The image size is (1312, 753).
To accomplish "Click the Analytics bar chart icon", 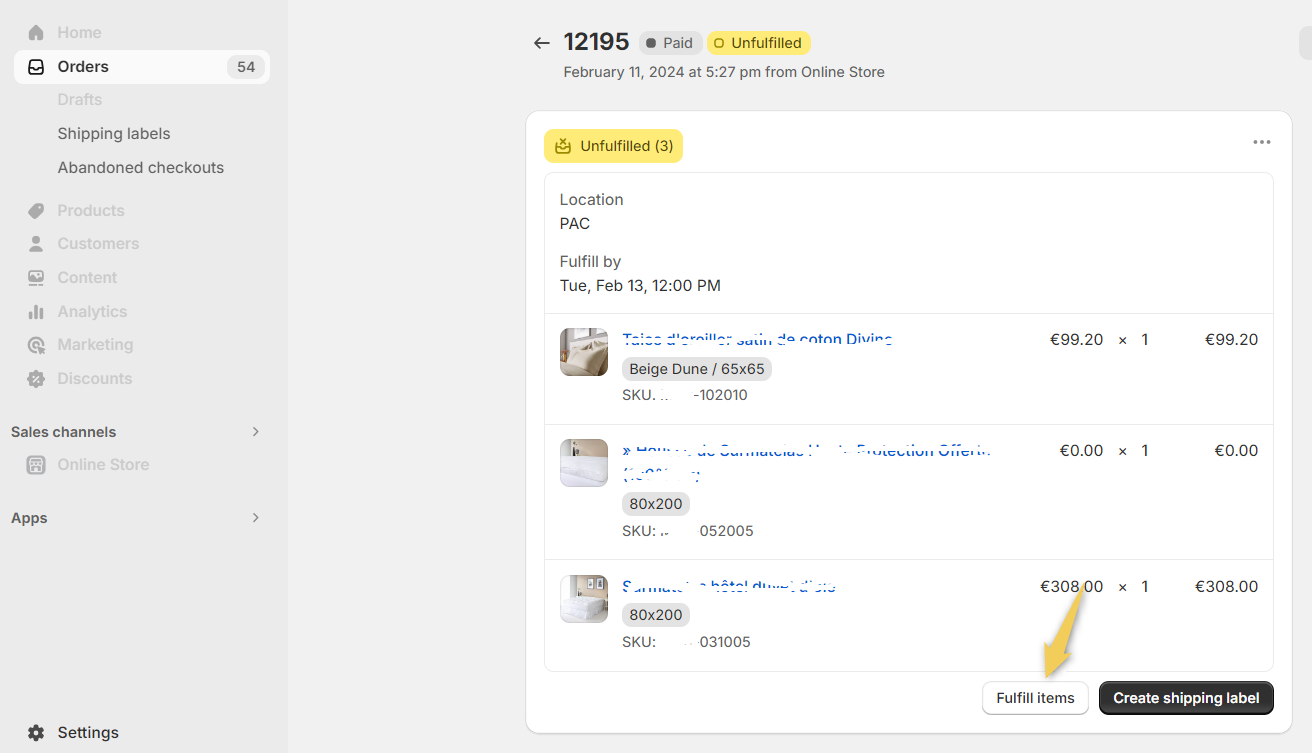I will click(36, 312).
